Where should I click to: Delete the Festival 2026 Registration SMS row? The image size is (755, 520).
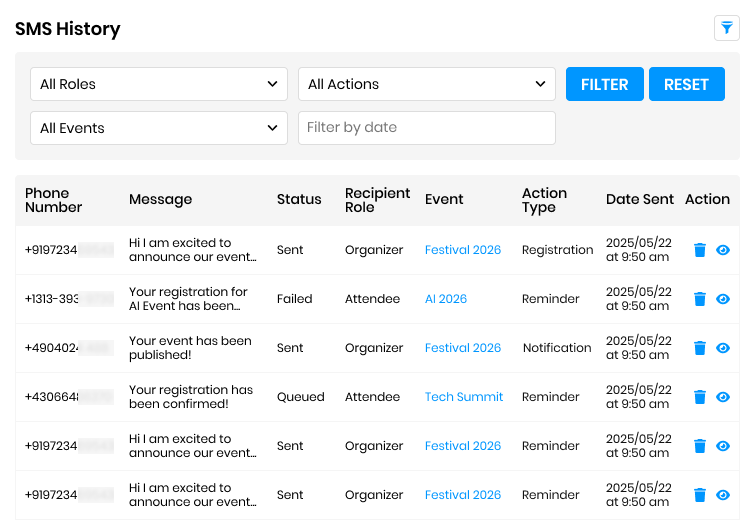click(x=700, y=250)
